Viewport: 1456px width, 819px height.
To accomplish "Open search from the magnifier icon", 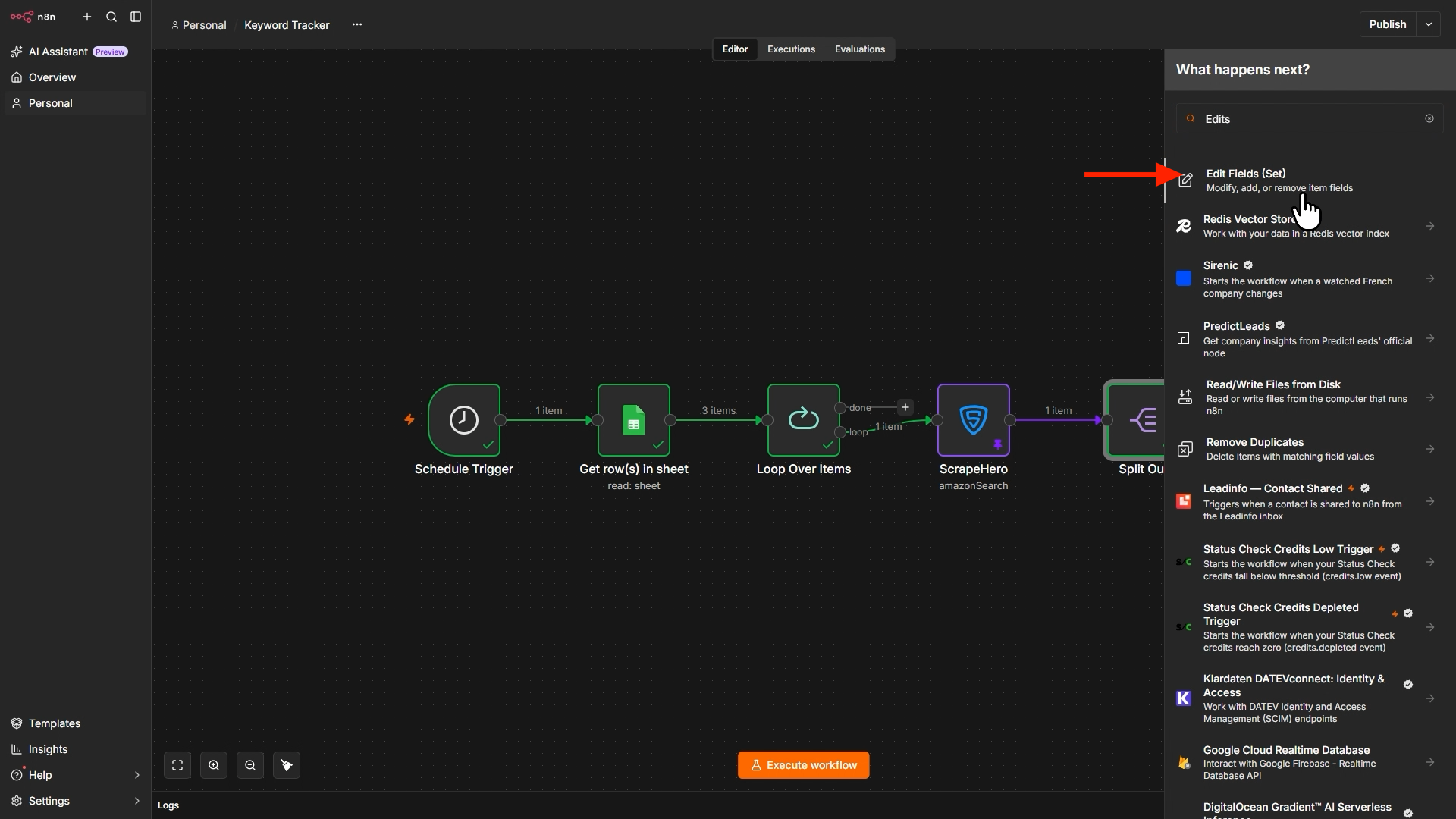I will 111,17.
